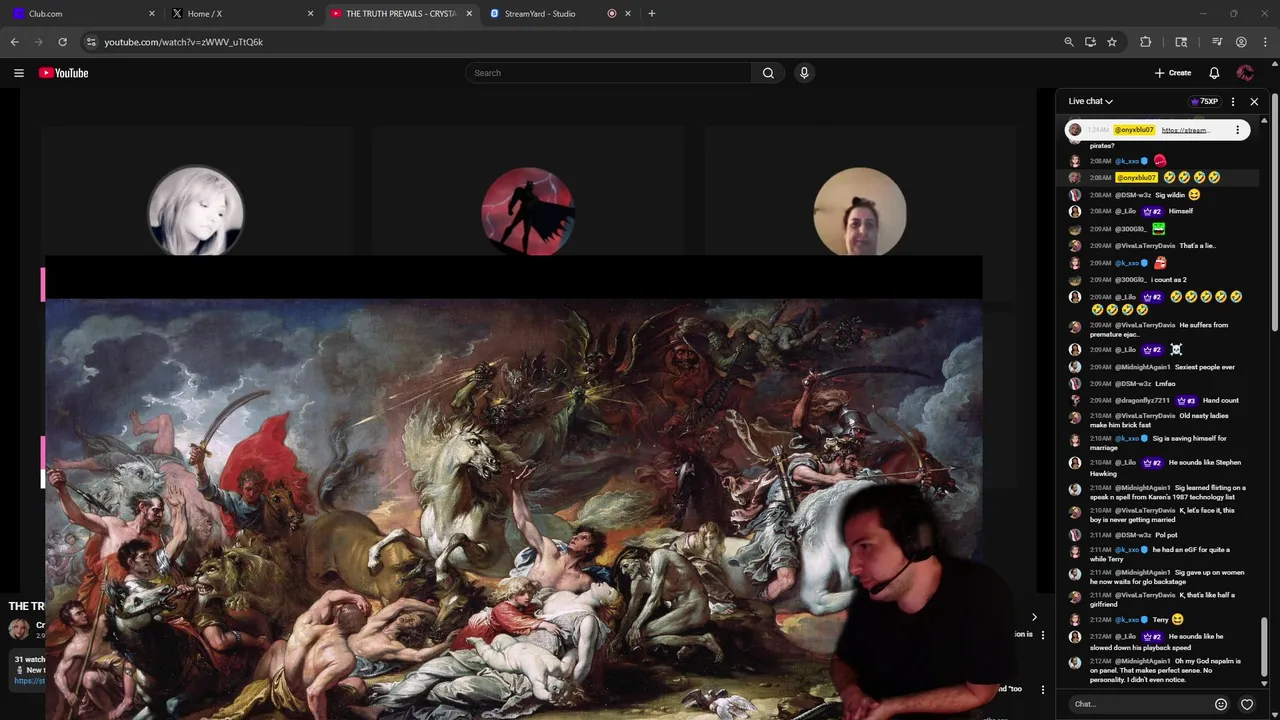Open the YouTube hamburger guide menu
Image resolution: width=1280 pixels, height=720 pixels.
18,73
